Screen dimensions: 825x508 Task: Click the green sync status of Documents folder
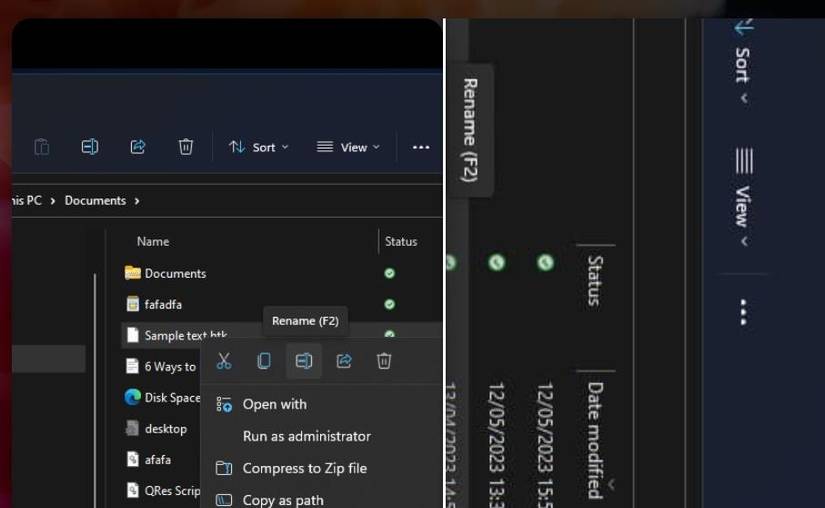pos(389,273)
